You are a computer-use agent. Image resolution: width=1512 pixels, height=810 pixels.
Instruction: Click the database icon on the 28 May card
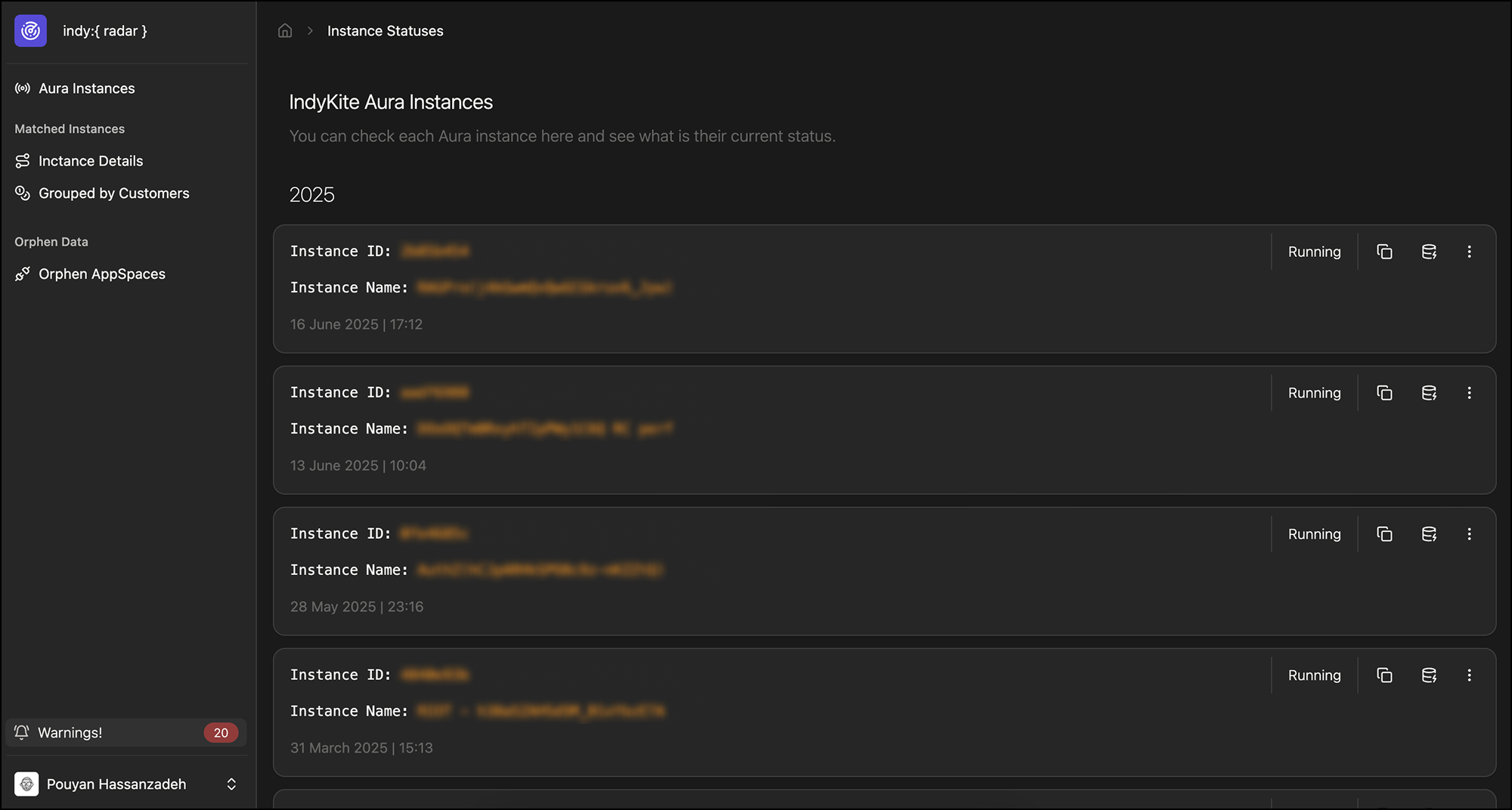[x=1429, y=533]
